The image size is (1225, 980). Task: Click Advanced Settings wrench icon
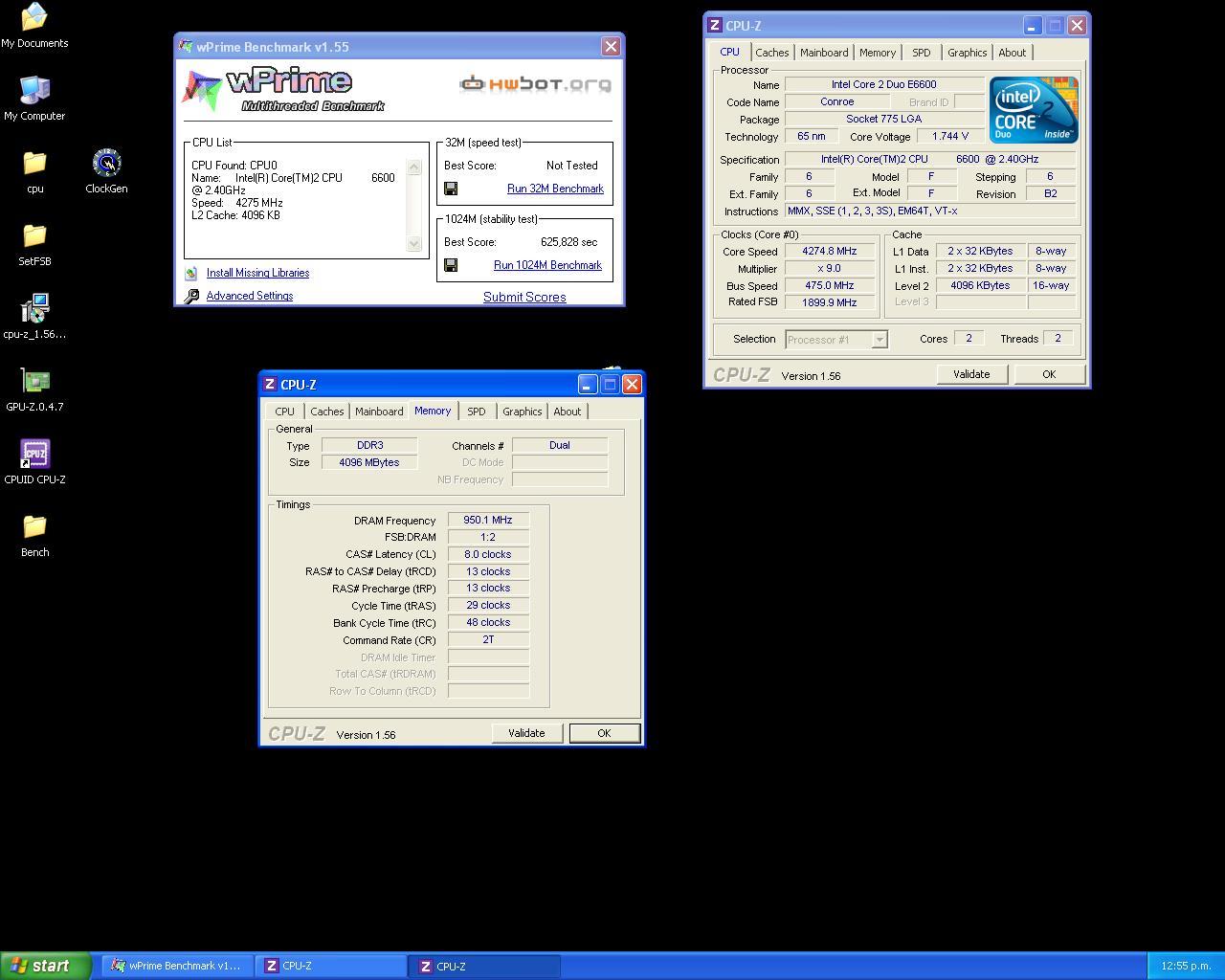click(x=191, y=296)
